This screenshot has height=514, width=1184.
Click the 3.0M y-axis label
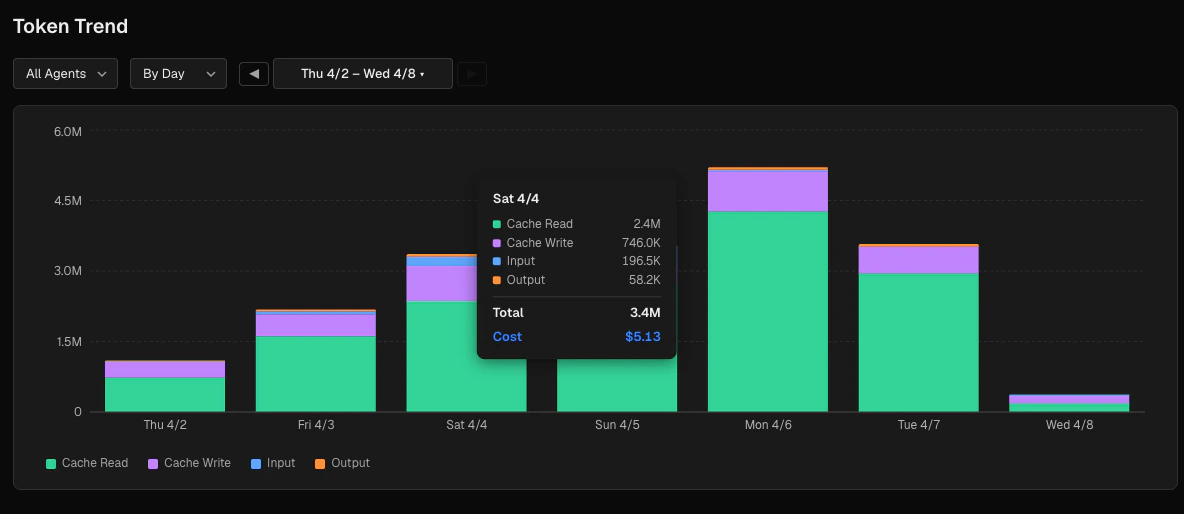click(67, 271)
